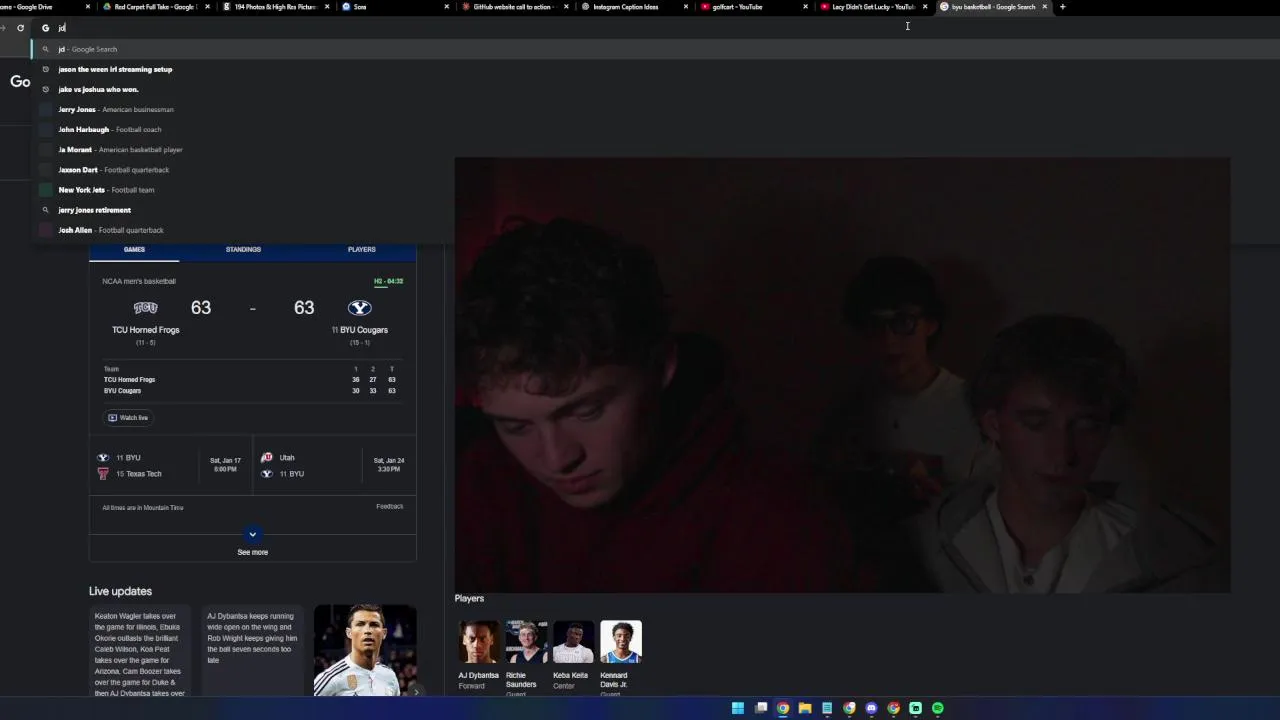
Task: Expand with the See more chevron
Action: [252, 534]
